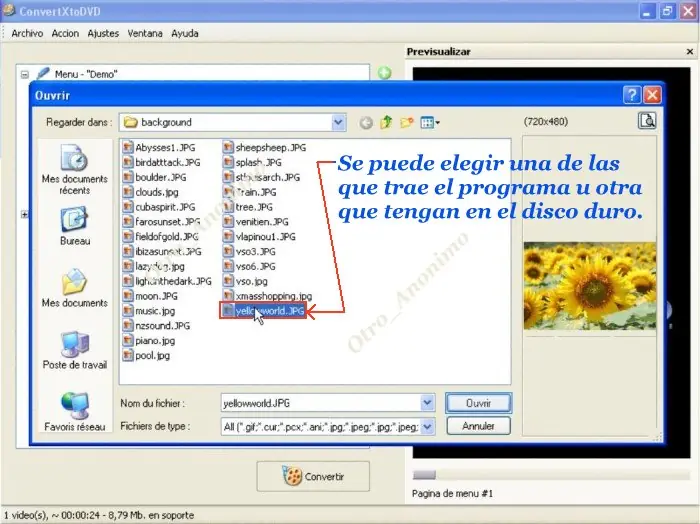The width and height of the screenshot is (700, 524).
Task: Select piano.jpg file
Action: point(149,341)
